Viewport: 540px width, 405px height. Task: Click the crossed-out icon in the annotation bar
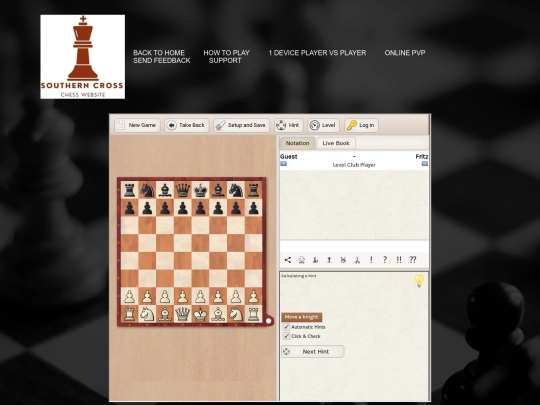click(x=343, y=260)
